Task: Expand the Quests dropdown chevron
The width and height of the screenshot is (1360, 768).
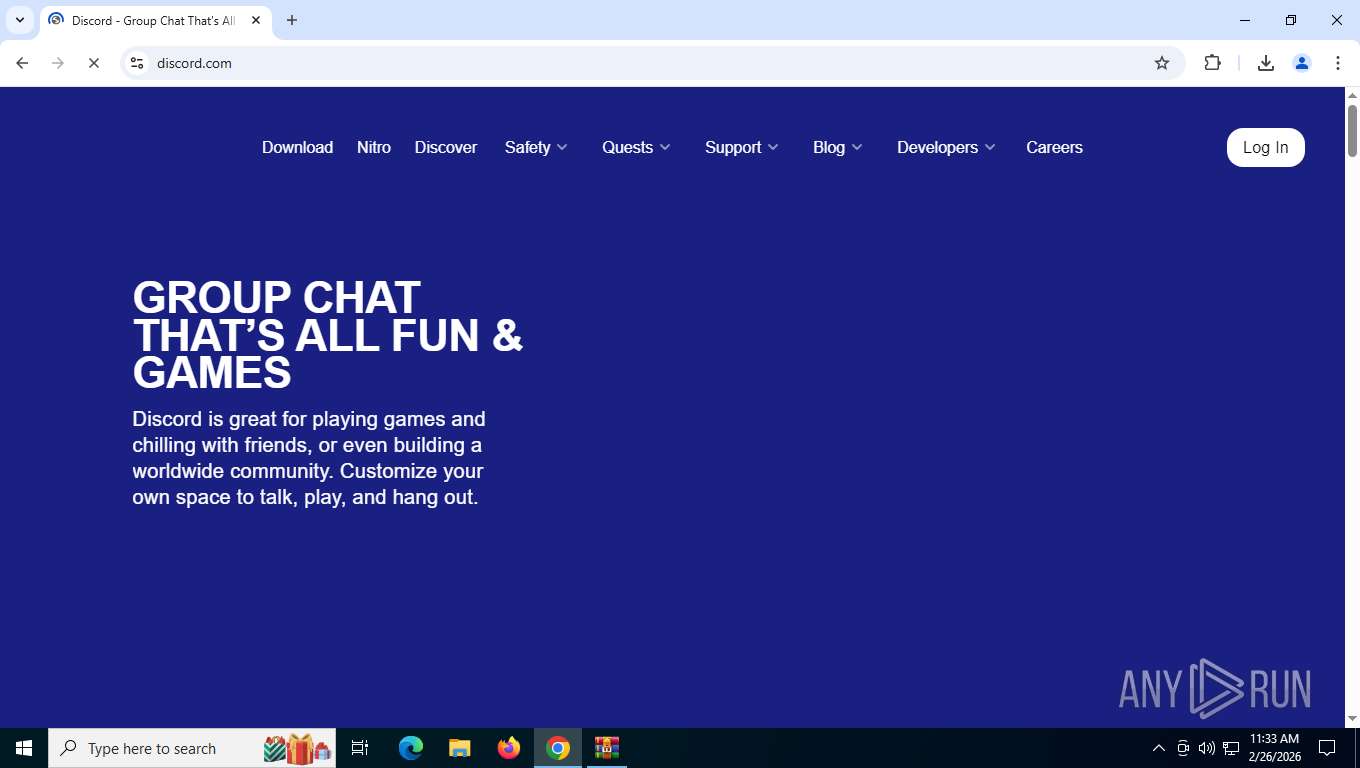Action: pos(665,147)
